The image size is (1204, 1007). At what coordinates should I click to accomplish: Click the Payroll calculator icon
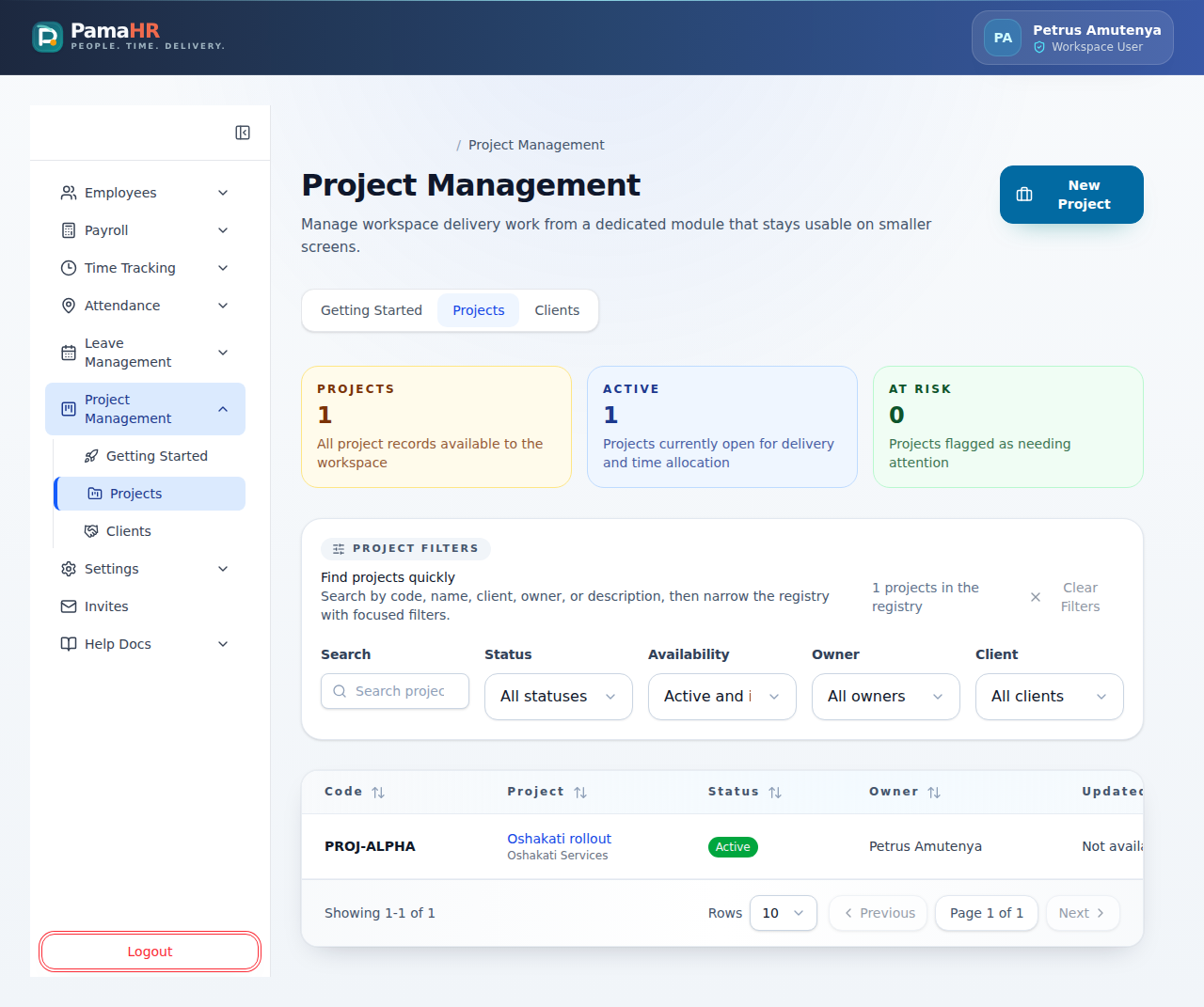[x=69, y=230]
